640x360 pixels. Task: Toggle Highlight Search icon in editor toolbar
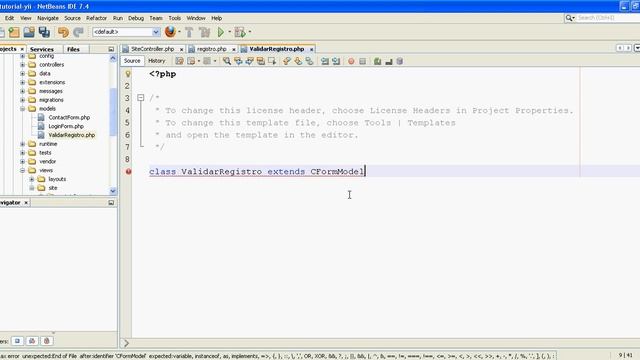260,61
